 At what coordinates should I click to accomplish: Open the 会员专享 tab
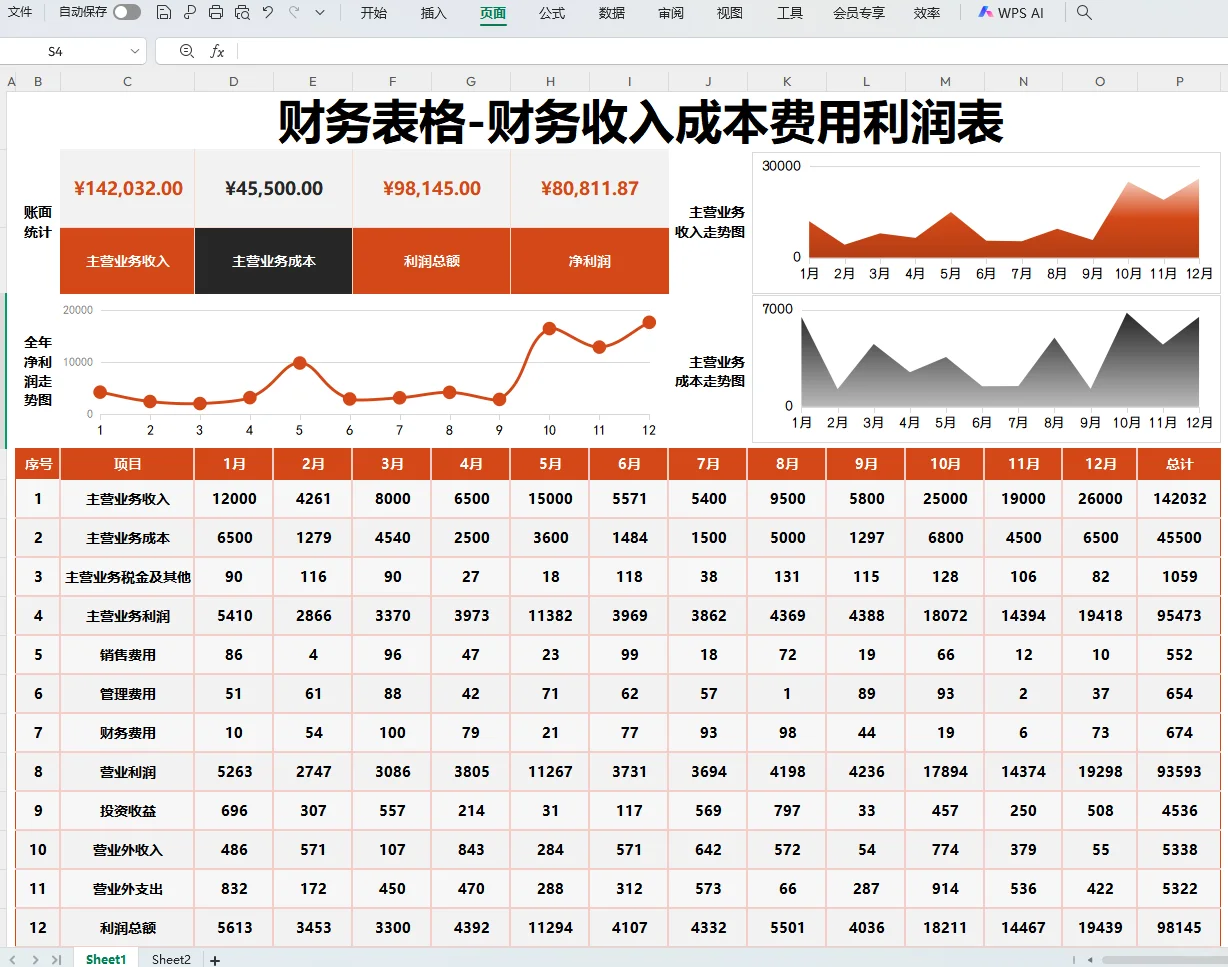click(x=859, y=13)
